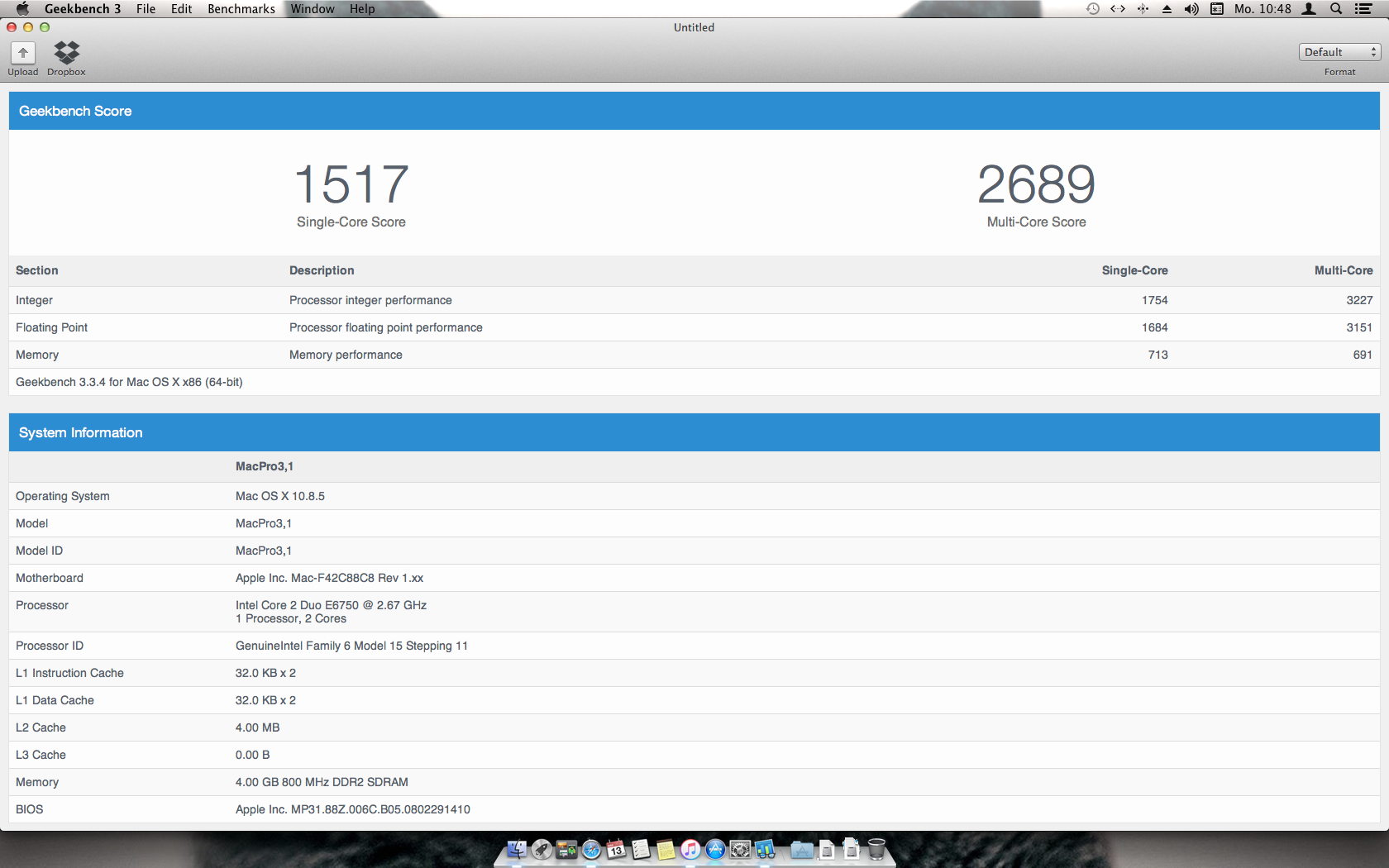
Task: Open Calendar from the Dock
Action: tap(616, 849)
